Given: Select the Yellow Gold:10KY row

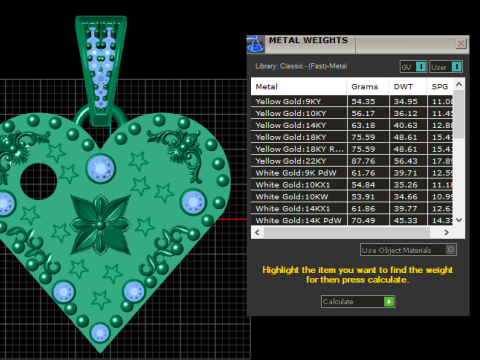Looking at the screenshot, I should point(352,113).
